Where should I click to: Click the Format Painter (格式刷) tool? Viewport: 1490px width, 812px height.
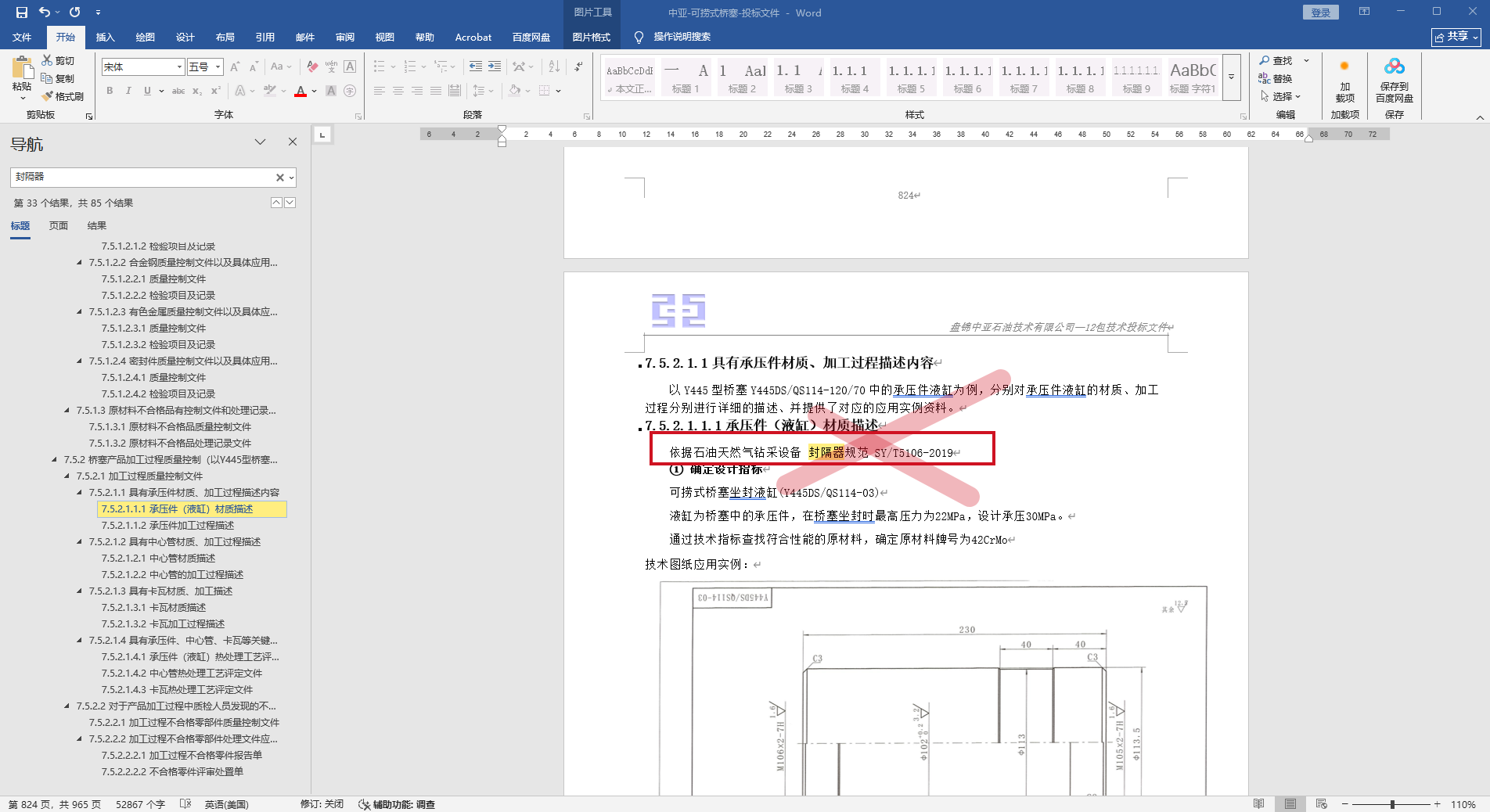click(63, 96)
